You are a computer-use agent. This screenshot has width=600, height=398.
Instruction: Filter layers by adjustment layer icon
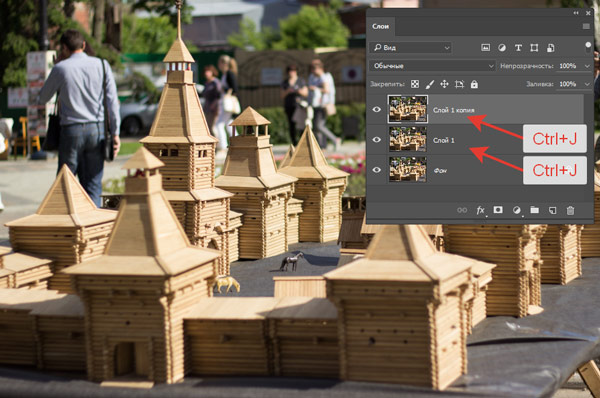(502, 48)
